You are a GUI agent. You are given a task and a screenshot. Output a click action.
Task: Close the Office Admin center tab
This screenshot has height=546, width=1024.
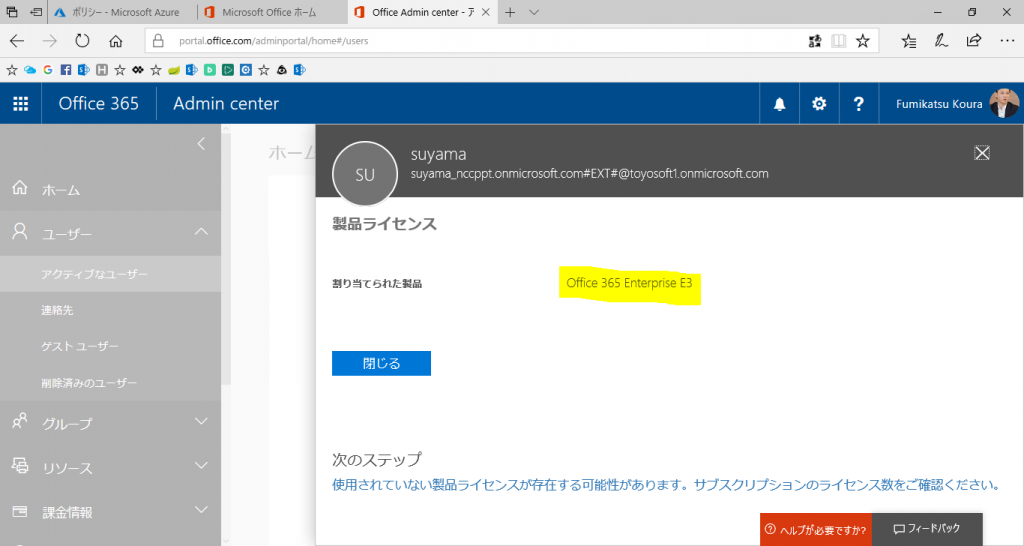pyautogui.click(x=485, y=12)
